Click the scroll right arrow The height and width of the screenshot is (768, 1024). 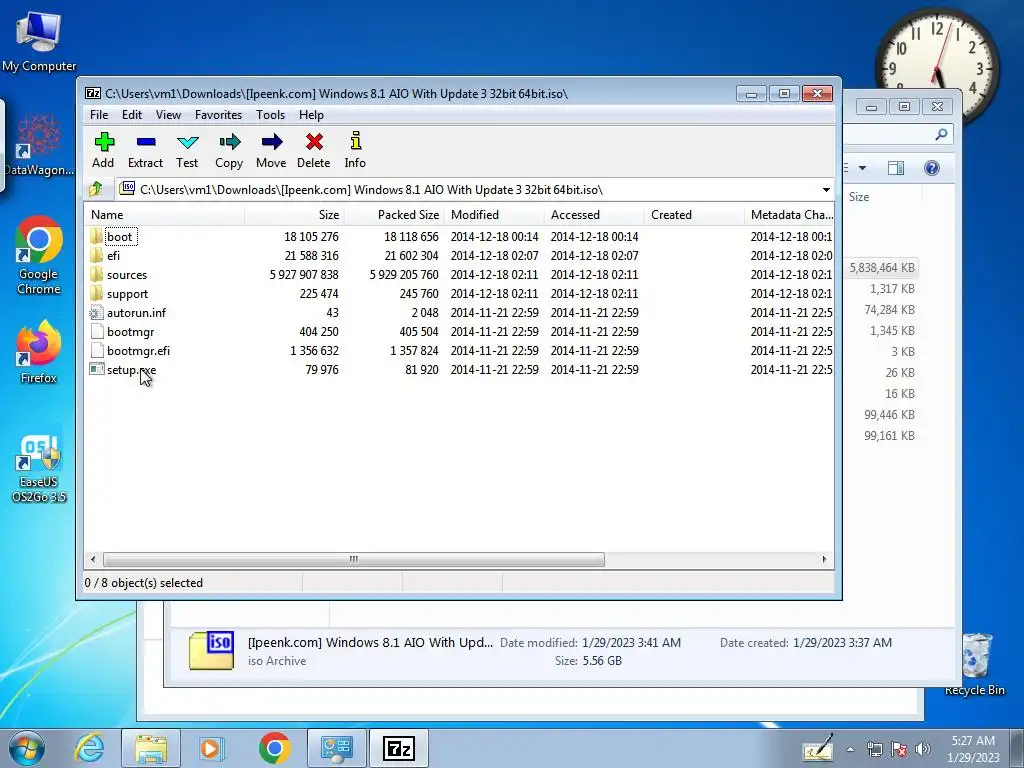click(x=824, y=560)
